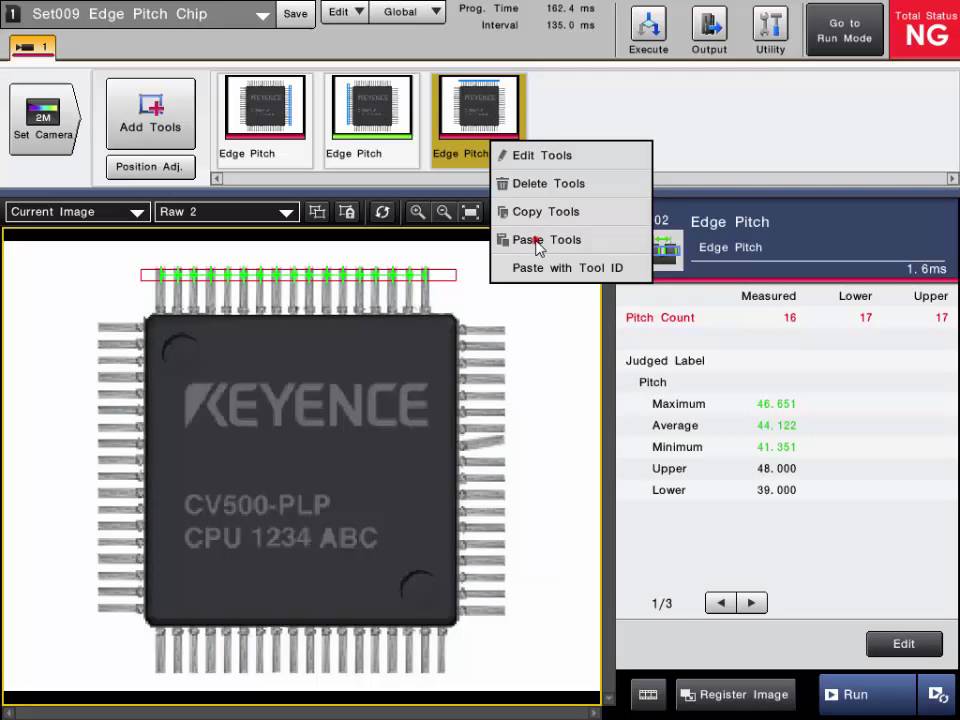
Task: Select the first Edge Pitch tool thumbnail
Action: pyautogui.click(x=265, y=120)
